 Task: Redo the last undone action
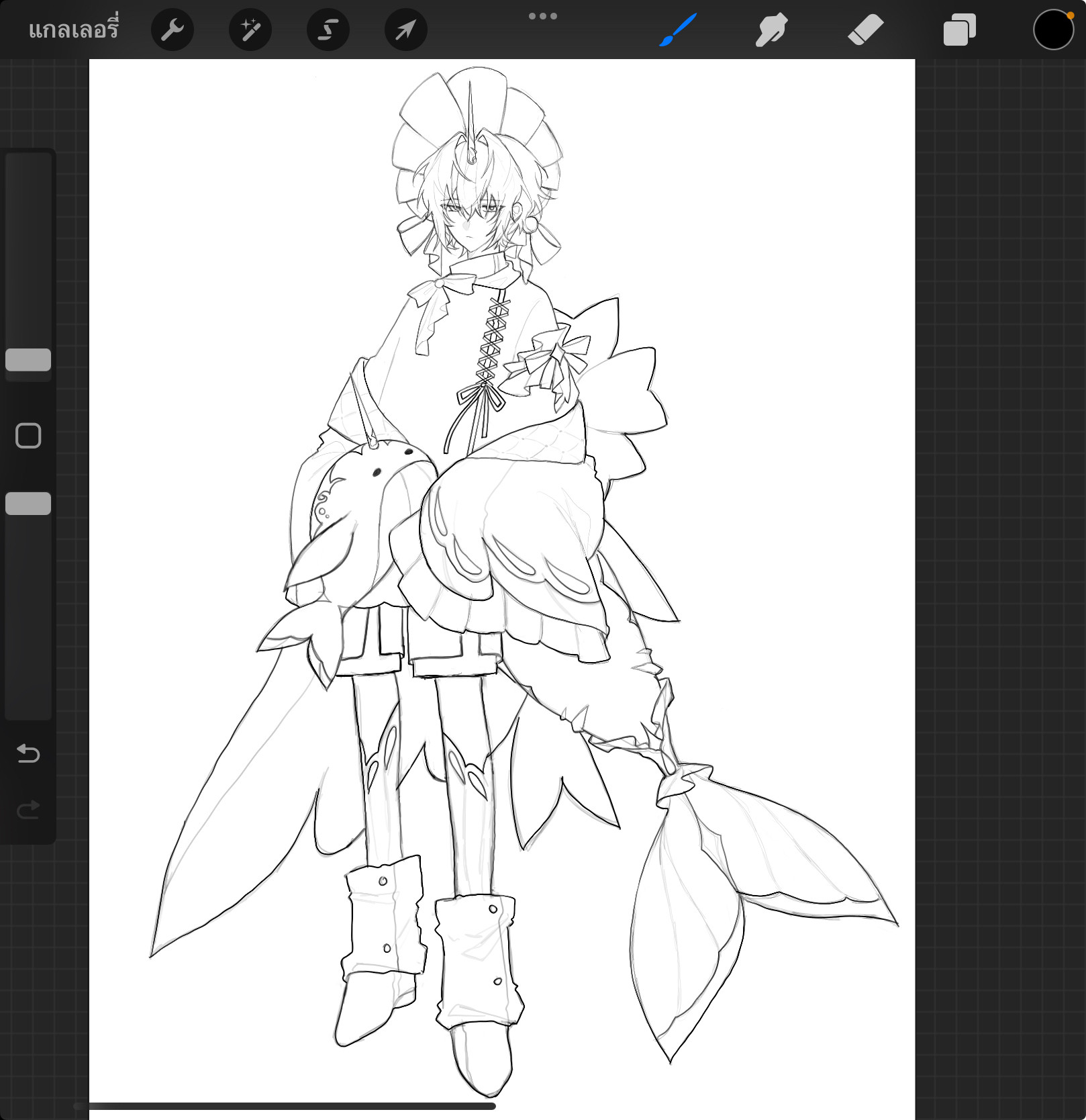(x=28, y=810)
